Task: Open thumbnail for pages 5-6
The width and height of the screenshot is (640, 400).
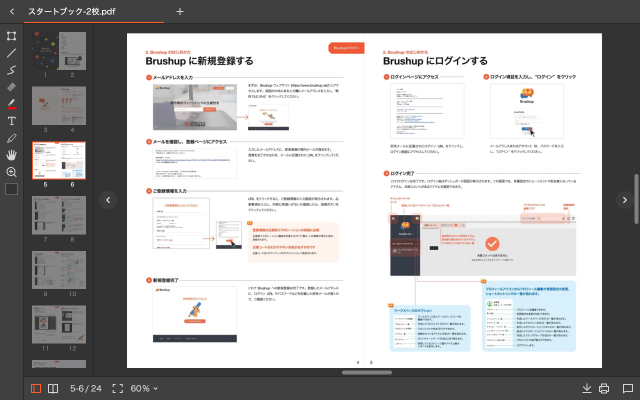Action: [59, 160]
